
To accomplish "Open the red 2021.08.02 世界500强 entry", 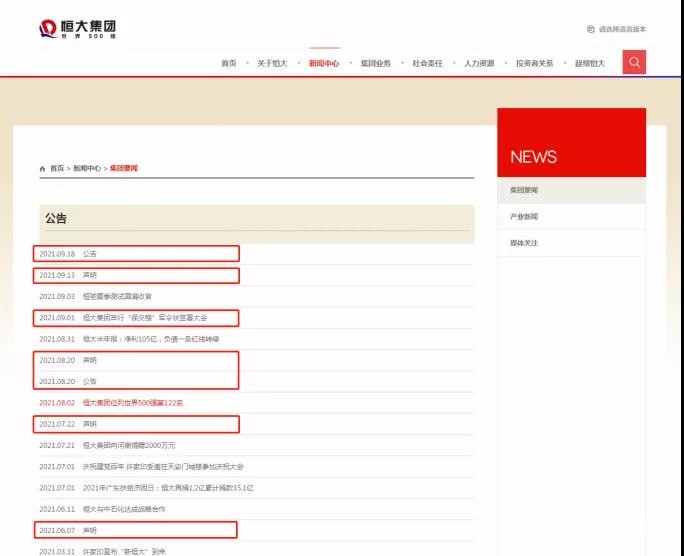I will click(x=111, y=403).
